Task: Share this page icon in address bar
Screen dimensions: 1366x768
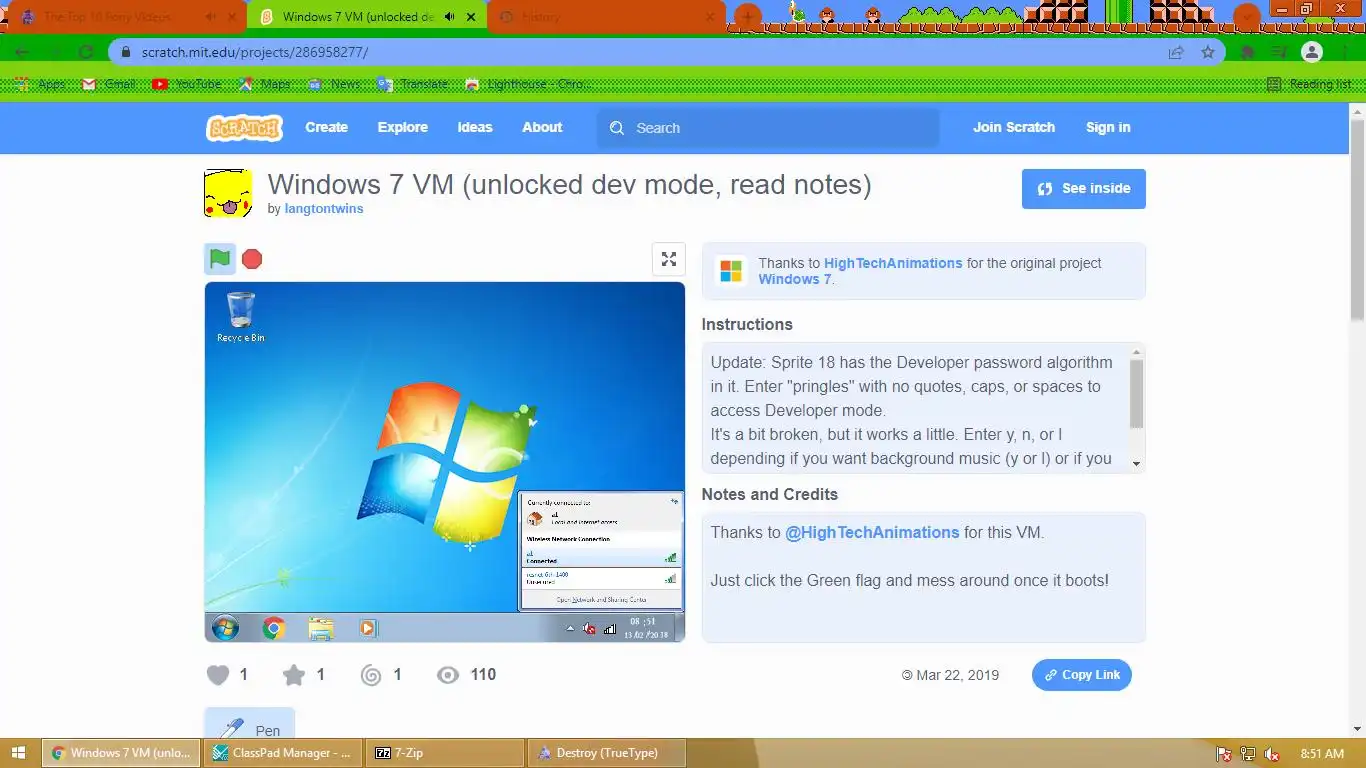Action: click(1176, 52)
